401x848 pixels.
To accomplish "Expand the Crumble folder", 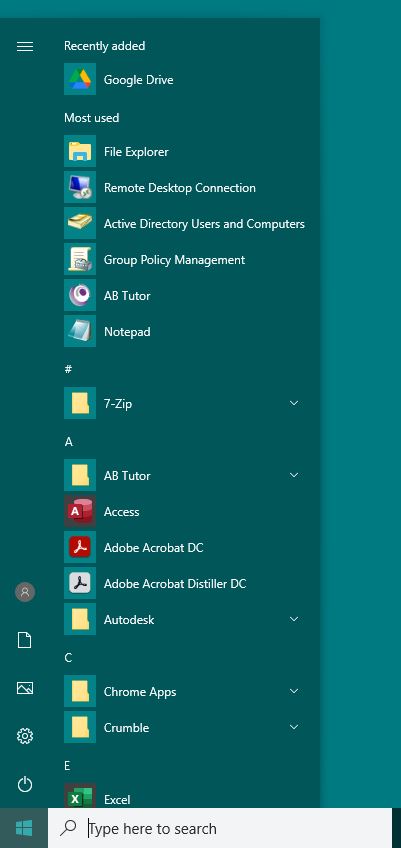I will pos(294,727).
